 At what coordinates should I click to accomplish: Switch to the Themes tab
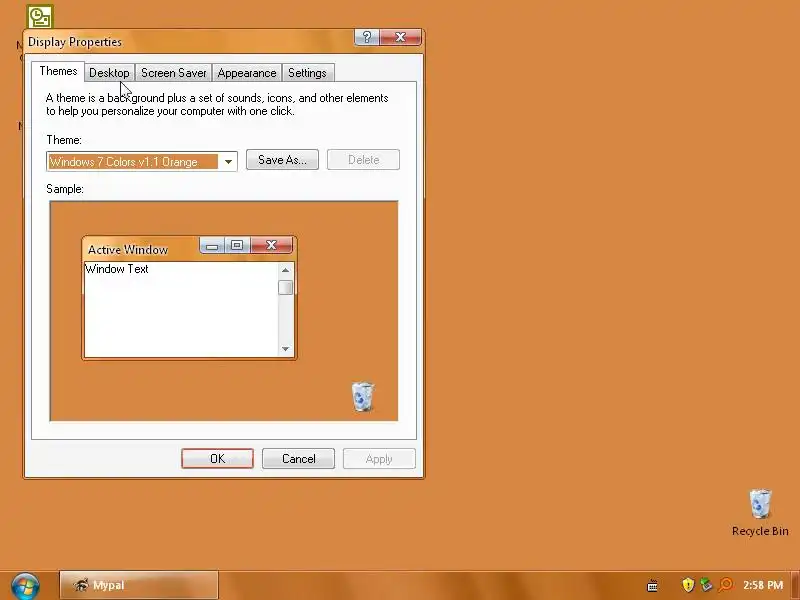click(58, 71)
